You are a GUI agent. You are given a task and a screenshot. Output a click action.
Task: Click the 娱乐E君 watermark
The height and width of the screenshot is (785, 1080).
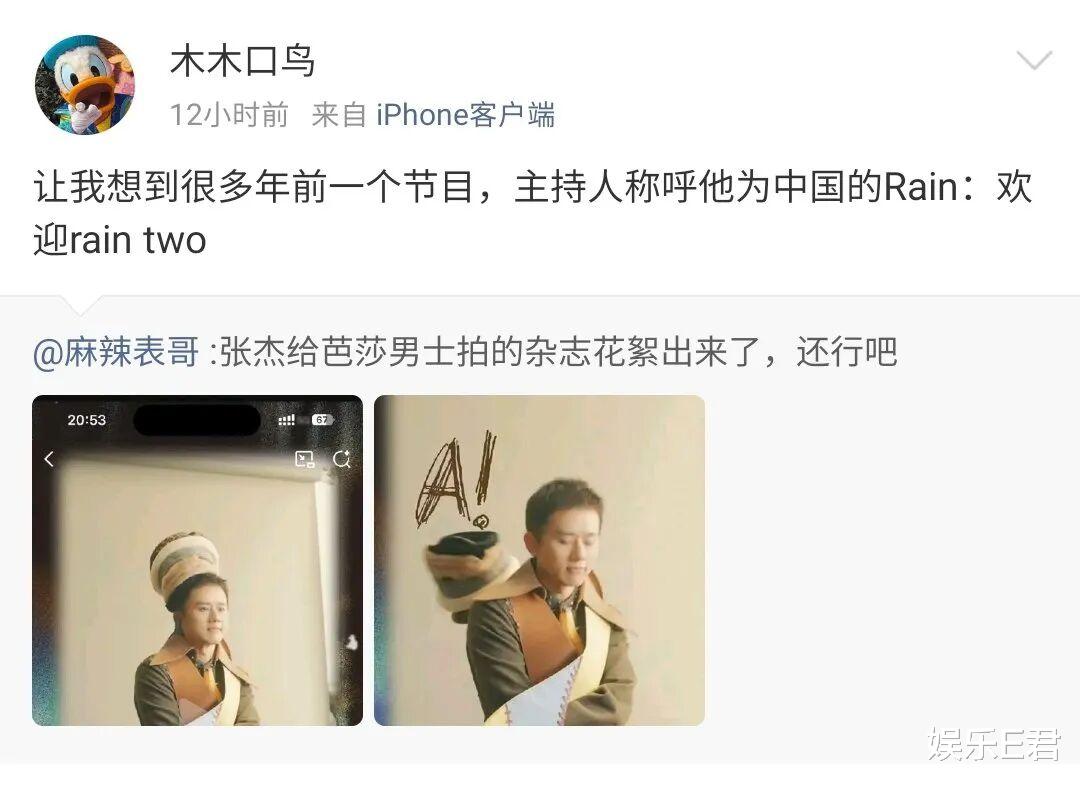click(994, 744)
